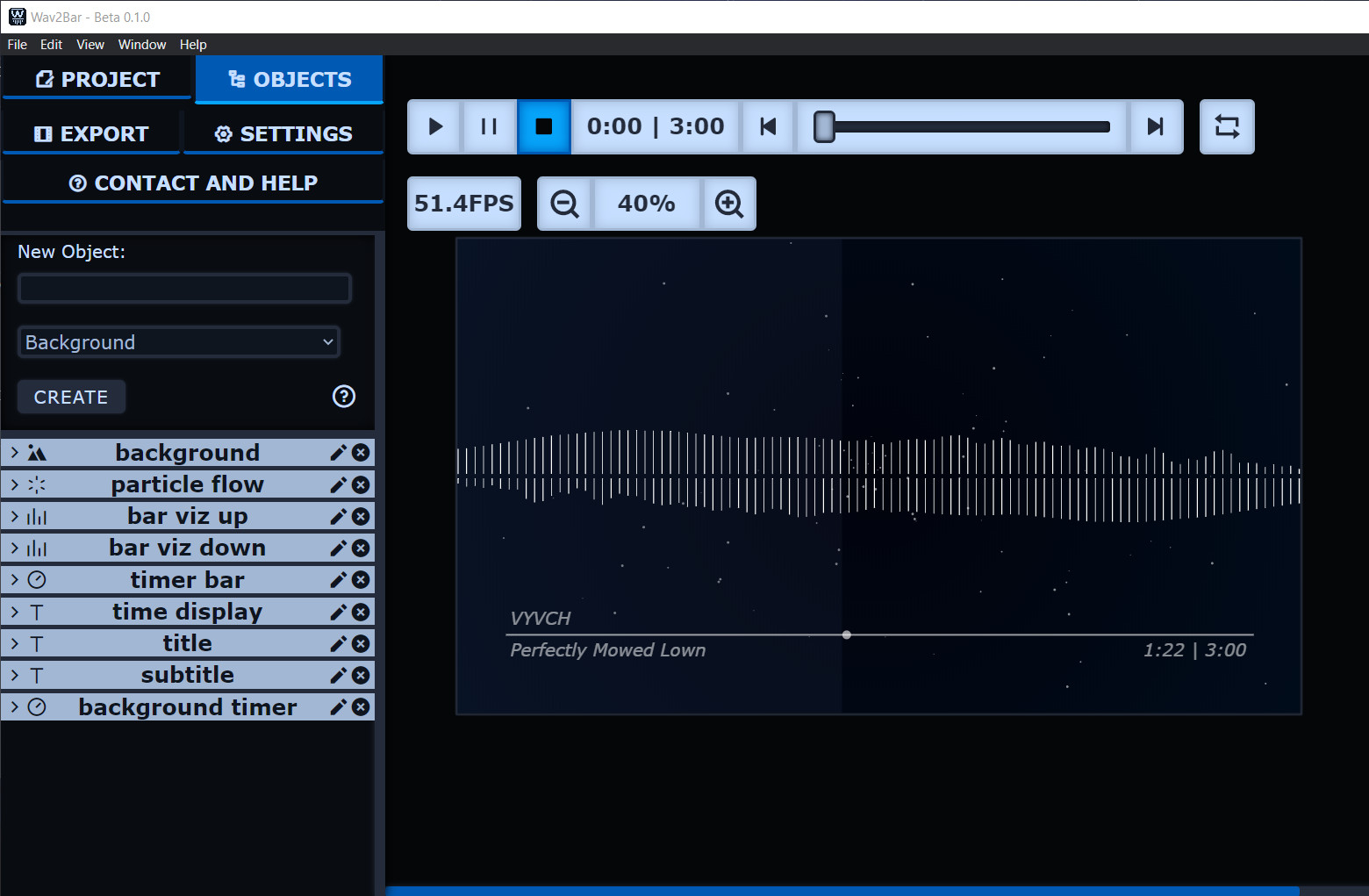The width and height of the screenshot is (1369, 896).
Task: Click the bottom horizontal scrollbar
Action: (842, 891)
